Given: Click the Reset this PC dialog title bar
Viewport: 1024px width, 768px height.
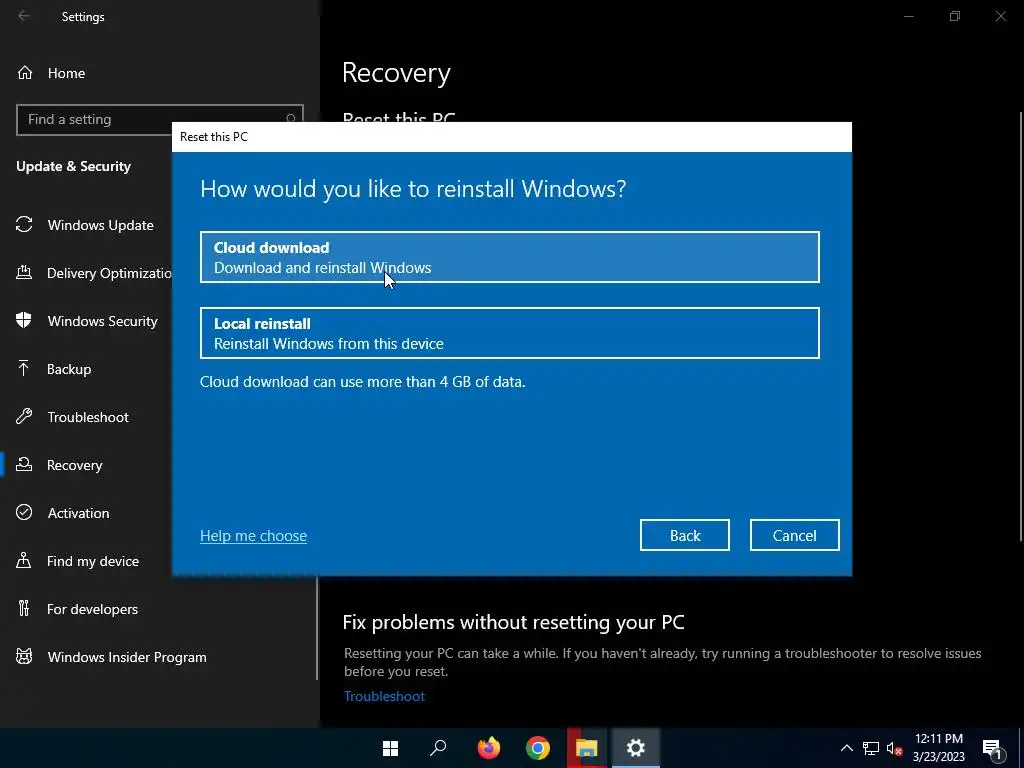Looking at the screenshot, I should click(x=511, y=136).
